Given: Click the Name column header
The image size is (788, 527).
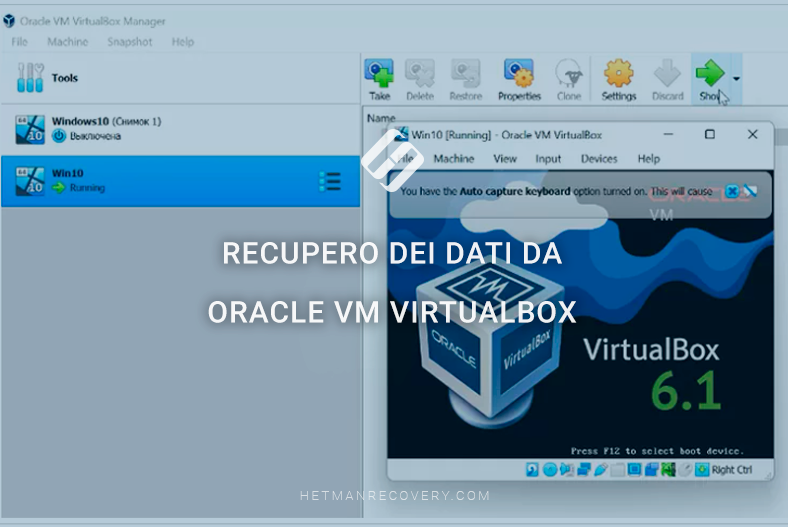Looking at the screenshot, I should pyautogui.click(x=381, y=118).
